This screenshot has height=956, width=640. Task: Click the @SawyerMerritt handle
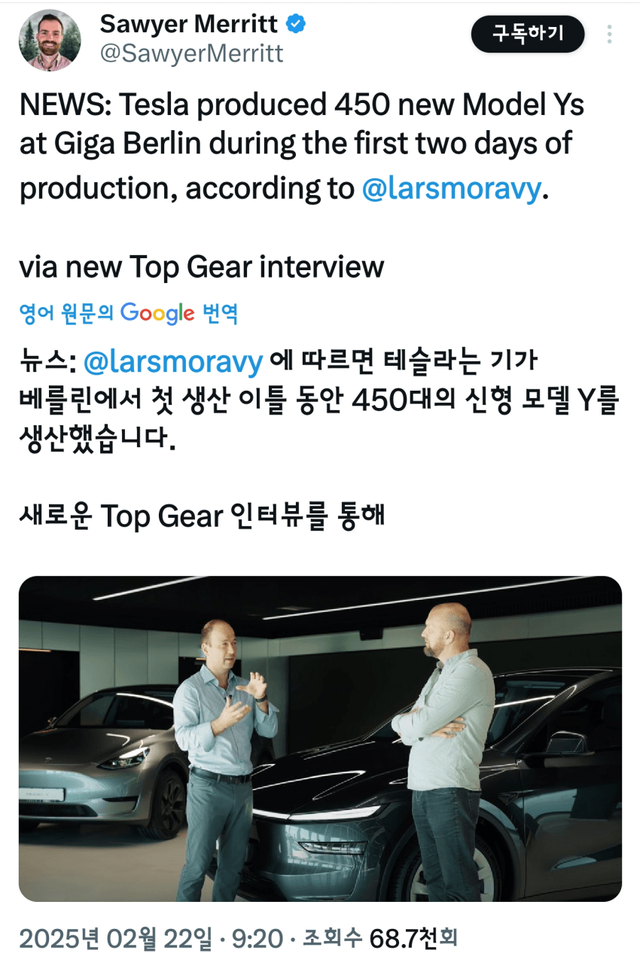[x=191, y=54]
